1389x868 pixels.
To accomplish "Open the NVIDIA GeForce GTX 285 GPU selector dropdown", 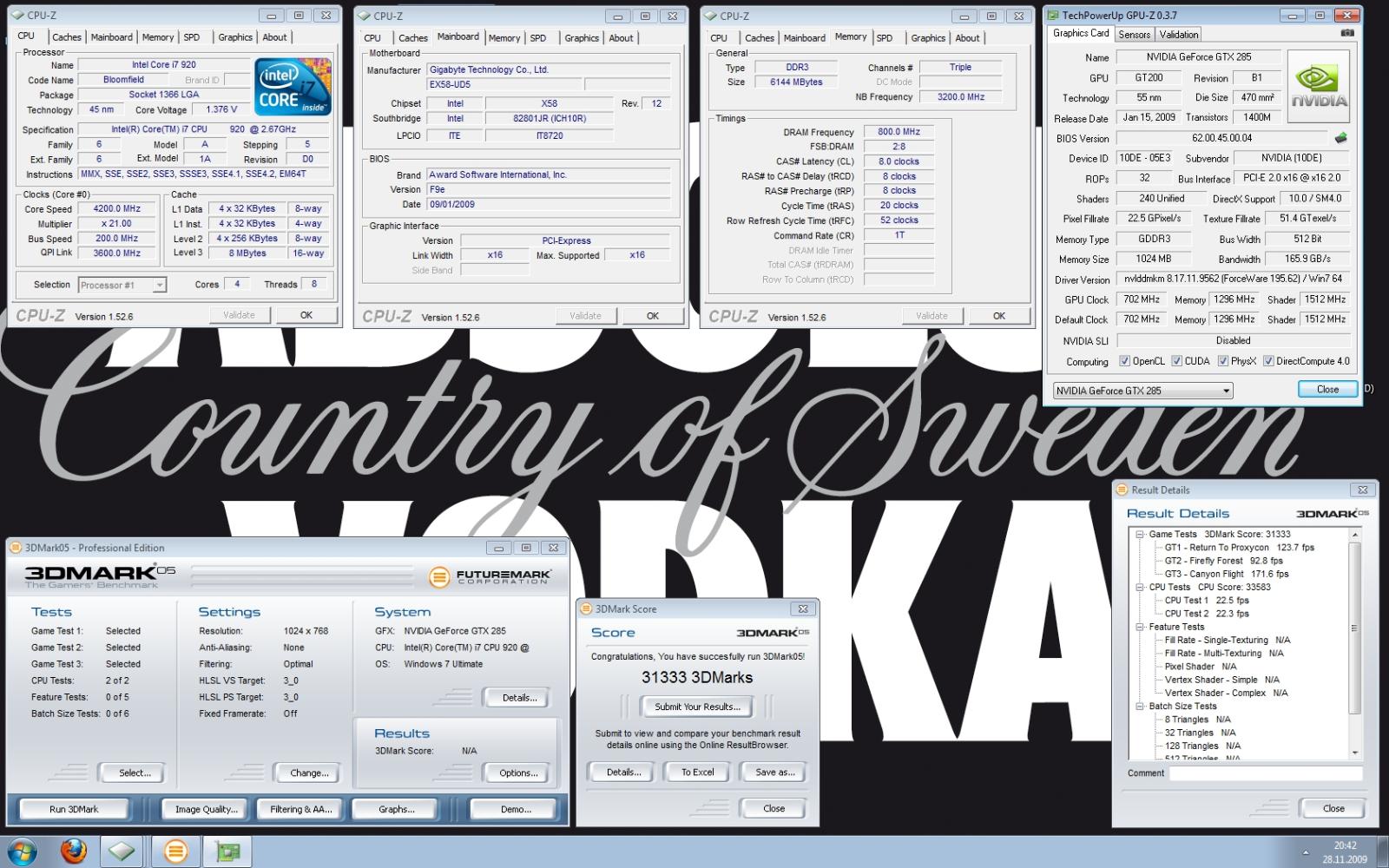I will (1142, 391).
